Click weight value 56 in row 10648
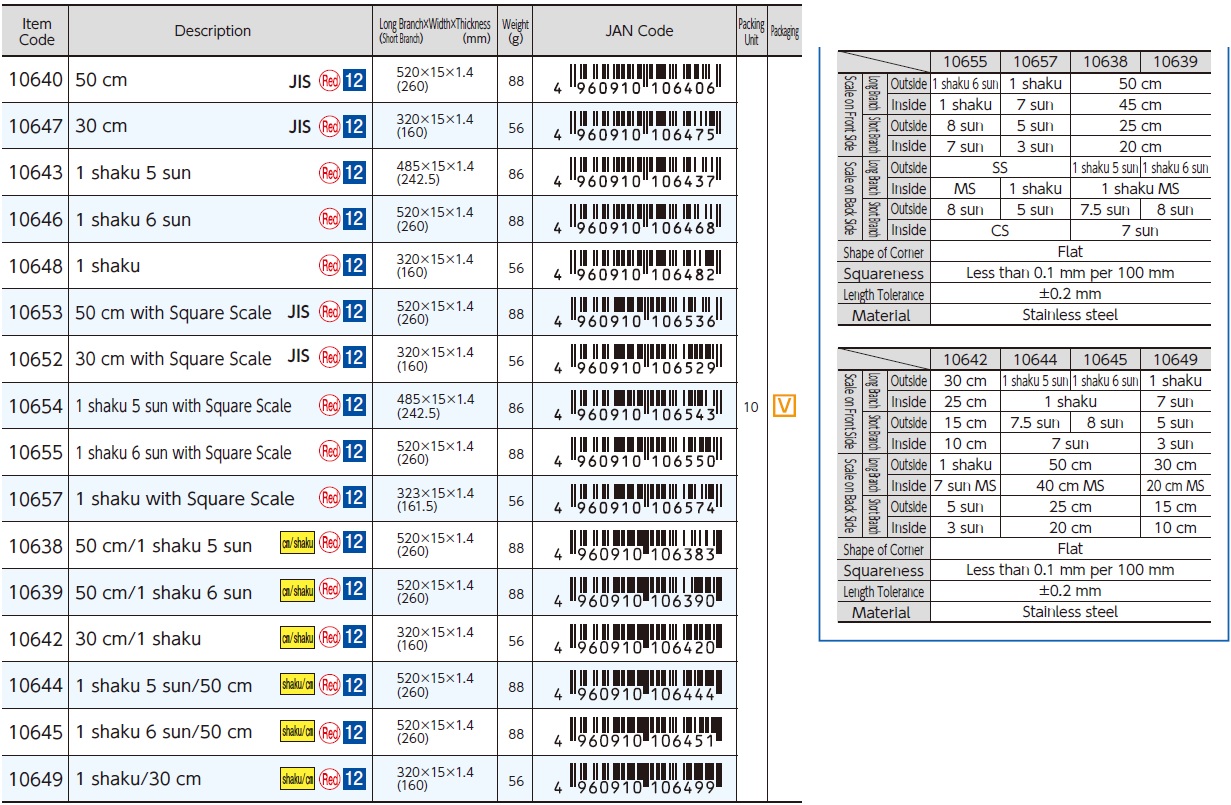 coord(516,267)
